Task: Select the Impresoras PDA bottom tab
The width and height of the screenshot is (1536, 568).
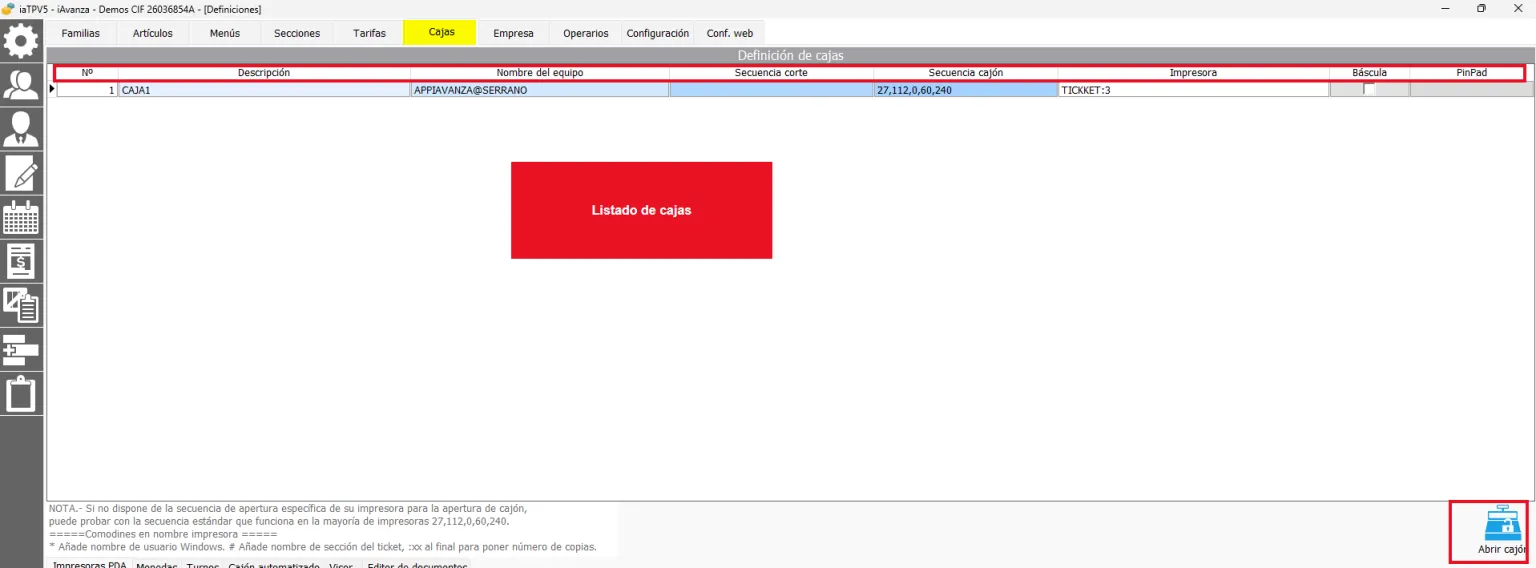Action: click(x=89, y=564)
